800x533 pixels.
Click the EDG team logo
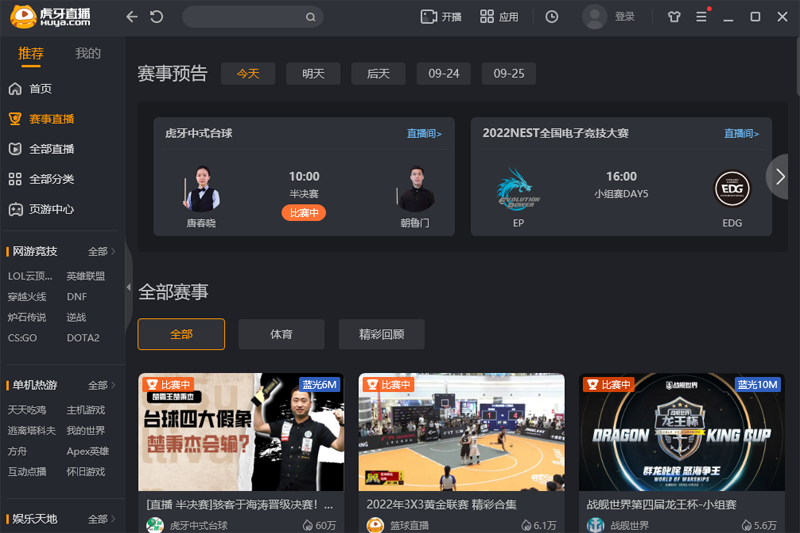732,188
